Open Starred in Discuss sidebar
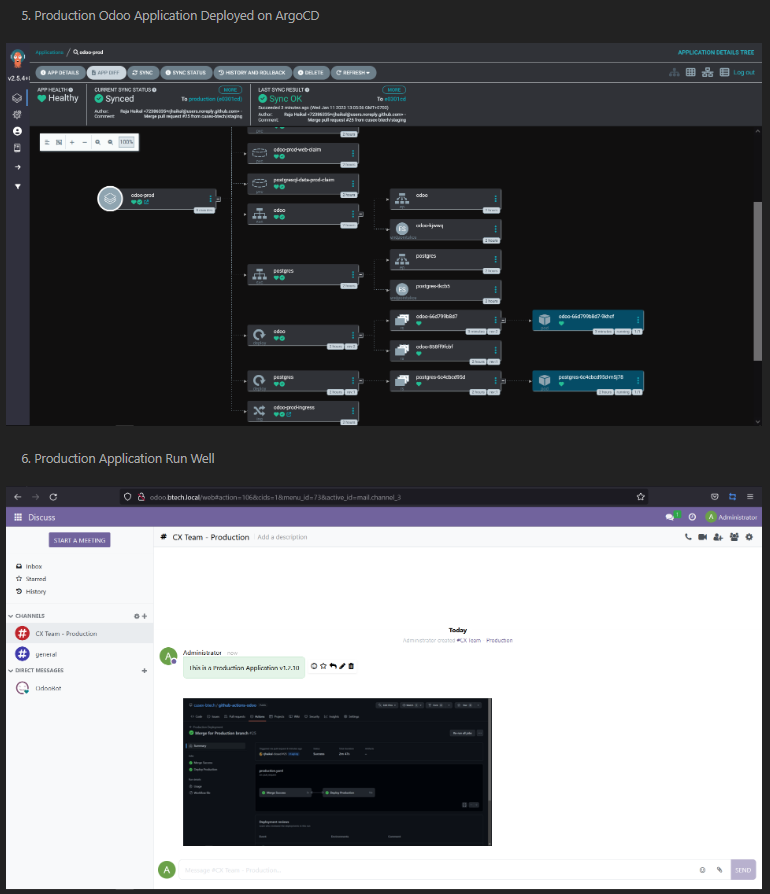Image resolution: width=770 pixels, height=894 pixels. click(31, 579)
